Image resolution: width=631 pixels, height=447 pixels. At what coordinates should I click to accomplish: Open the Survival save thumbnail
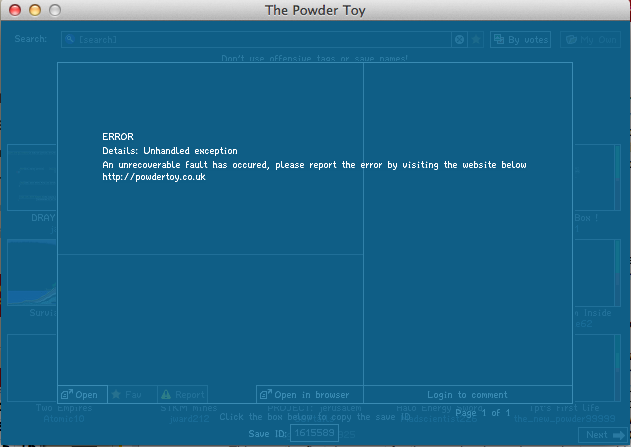coord(32,272)
